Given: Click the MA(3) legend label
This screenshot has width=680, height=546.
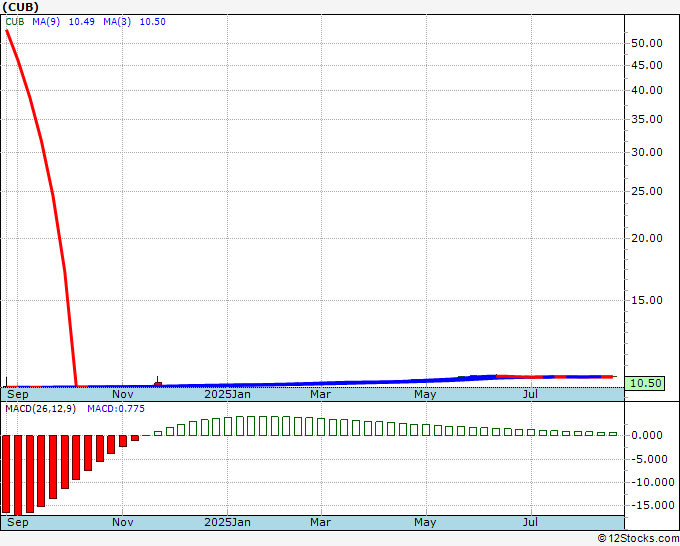Looking at the screenshot, I should pyautogui.click(x=117, y=22).
